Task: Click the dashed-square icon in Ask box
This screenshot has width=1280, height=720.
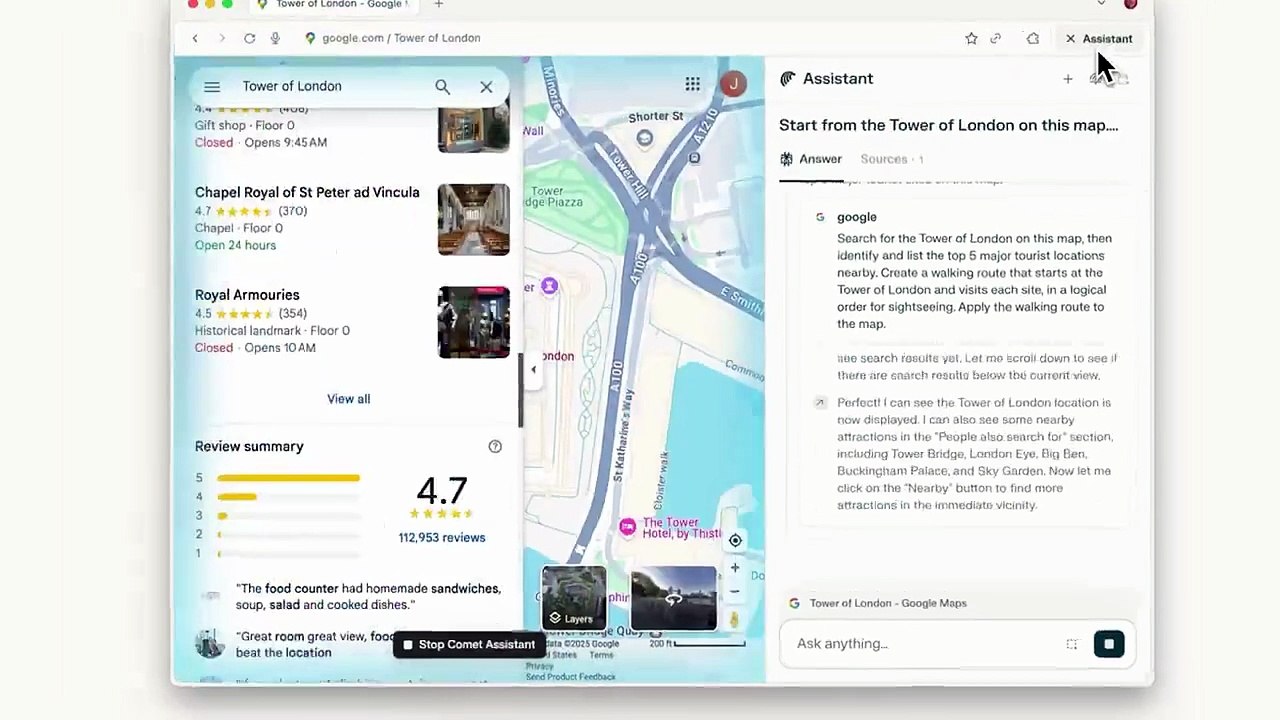Action: coord(1072,644)
